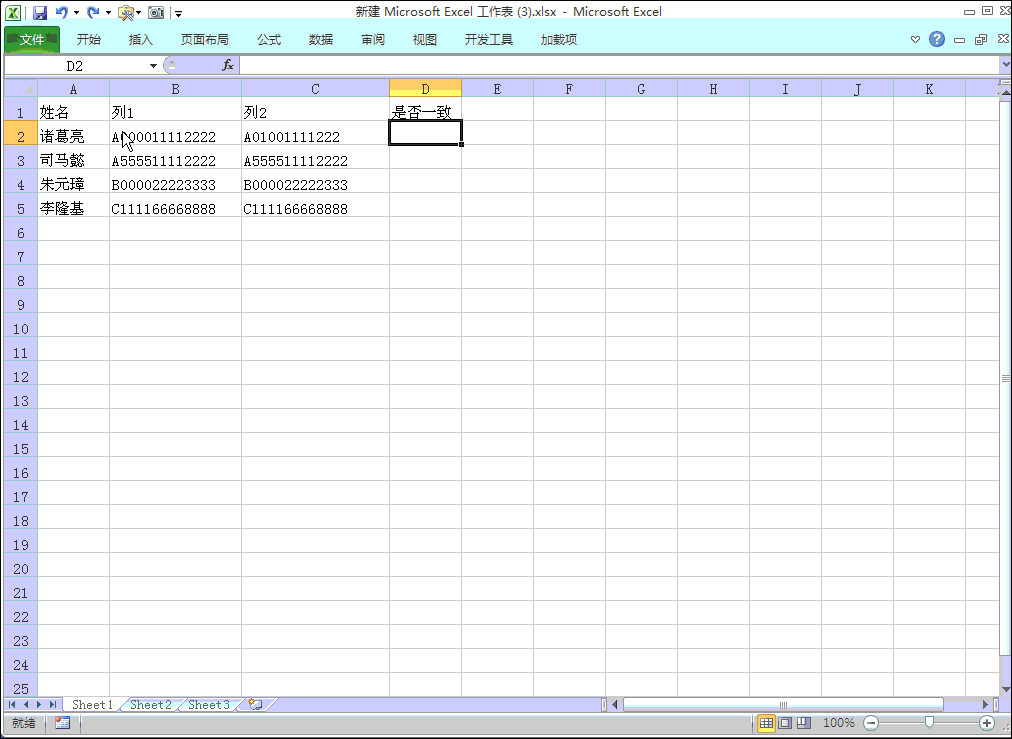Open the Insert Function fx button
This screenshot has height=739, width=1012.
[228, 65]
